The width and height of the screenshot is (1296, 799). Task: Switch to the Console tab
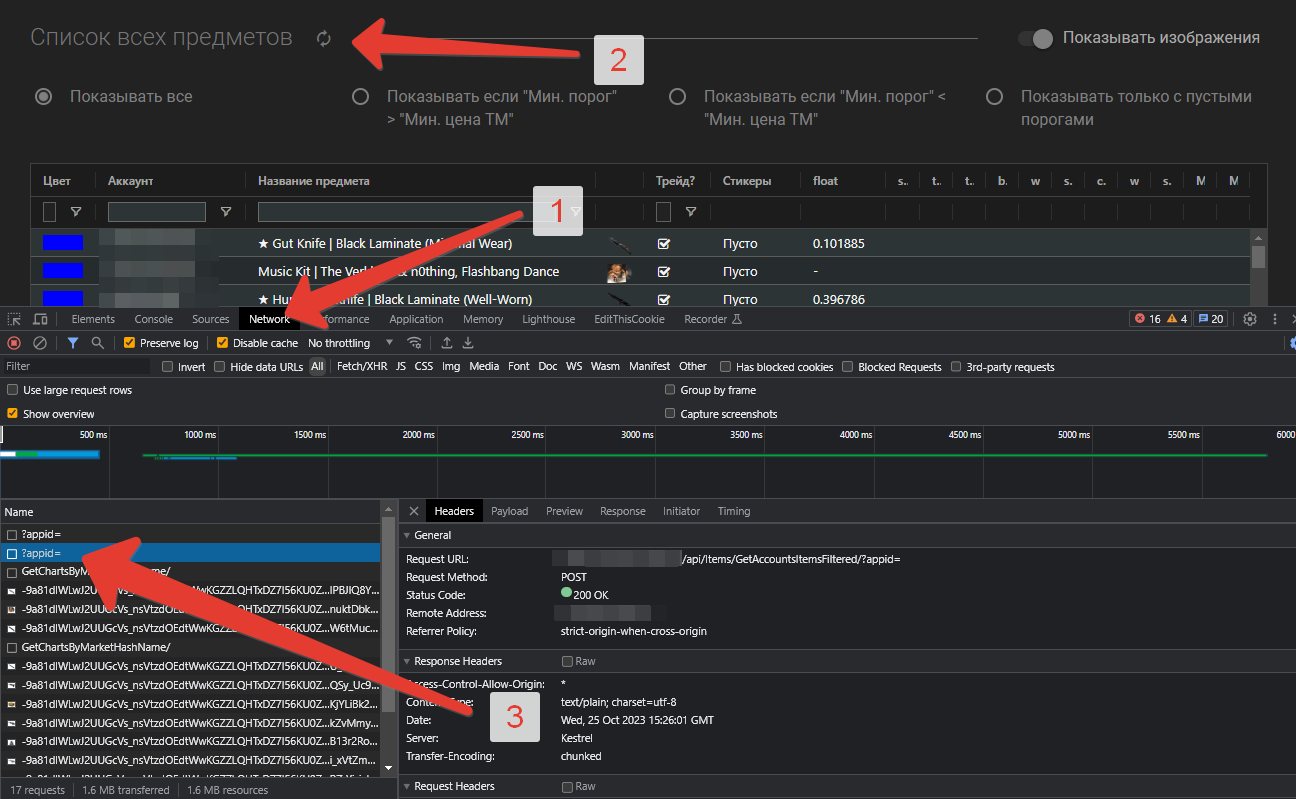[x=154, y=319]
